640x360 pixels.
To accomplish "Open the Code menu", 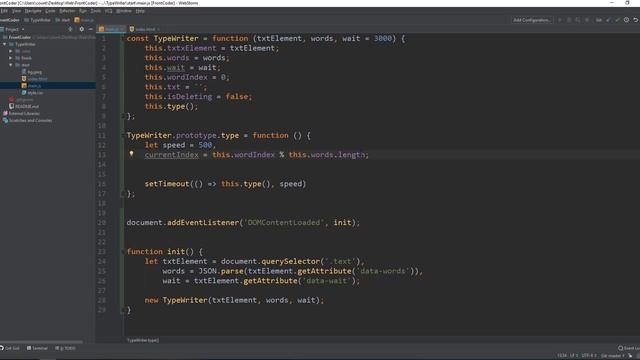I will click(50, 11).
